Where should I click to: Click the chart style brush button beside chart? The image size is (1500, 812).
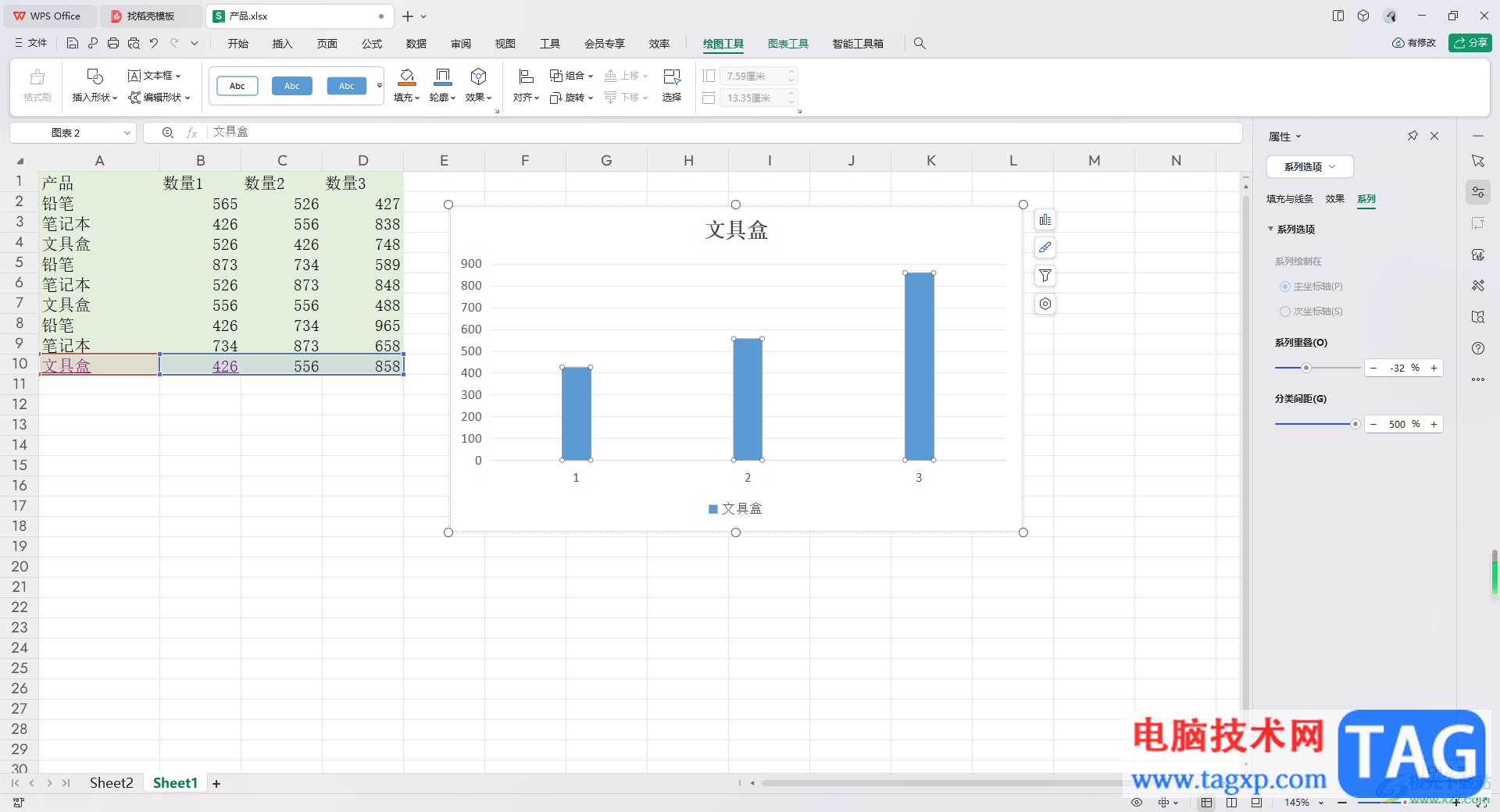click(1045, 248)
